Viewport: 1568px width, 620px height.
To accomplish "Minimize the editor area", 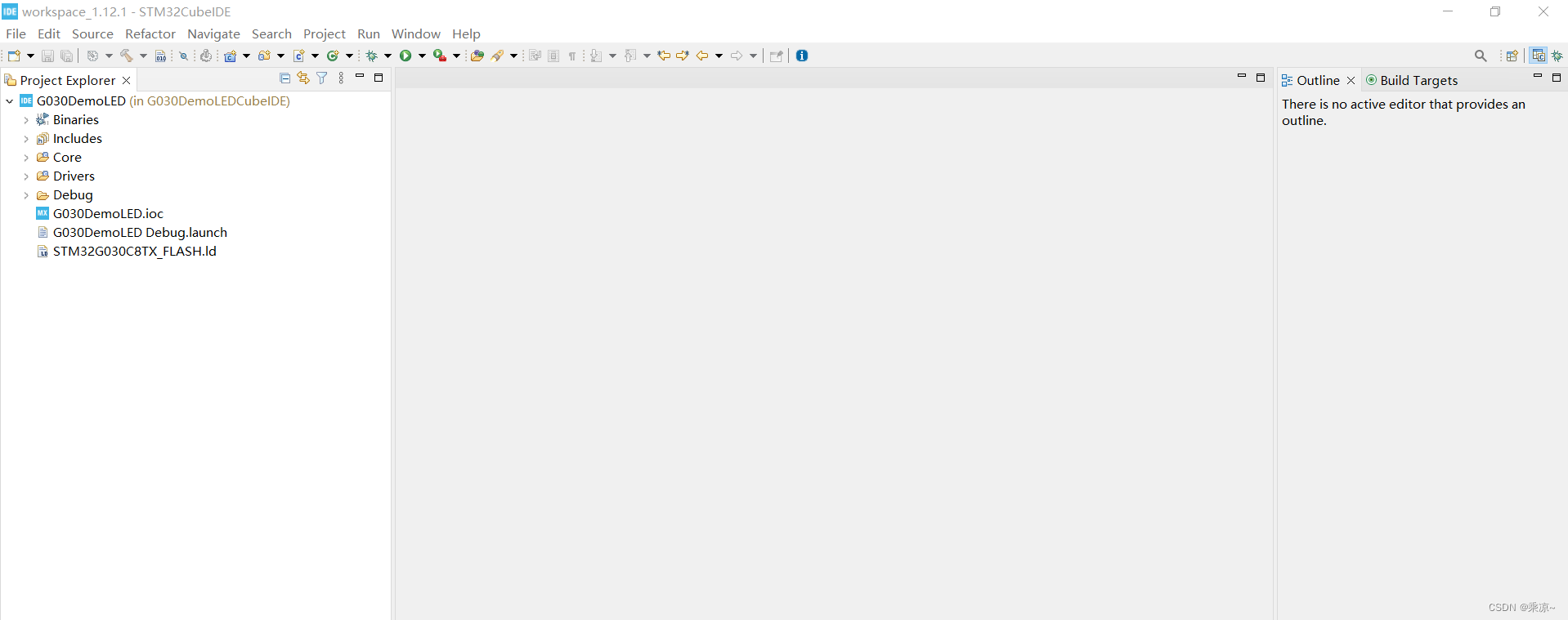I will click(1242, 77).
